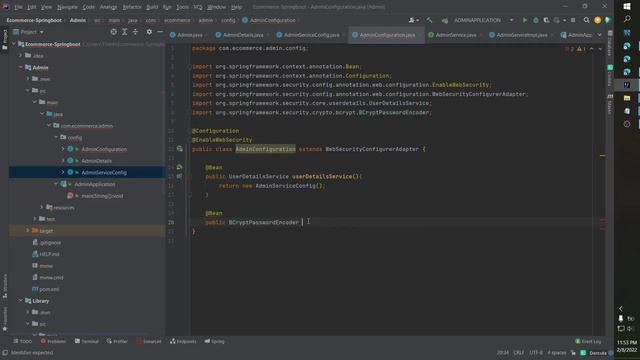
Task: Collapse the Admin module node
Action: pyautogui.click(x=21, y=67)
